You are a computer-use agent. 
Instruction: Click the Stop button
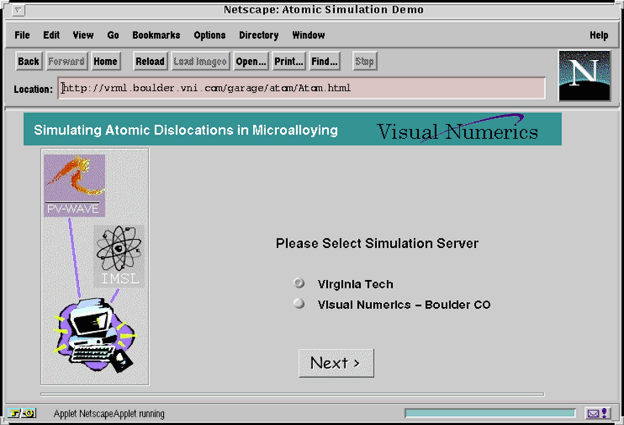(x=365, y=61)
